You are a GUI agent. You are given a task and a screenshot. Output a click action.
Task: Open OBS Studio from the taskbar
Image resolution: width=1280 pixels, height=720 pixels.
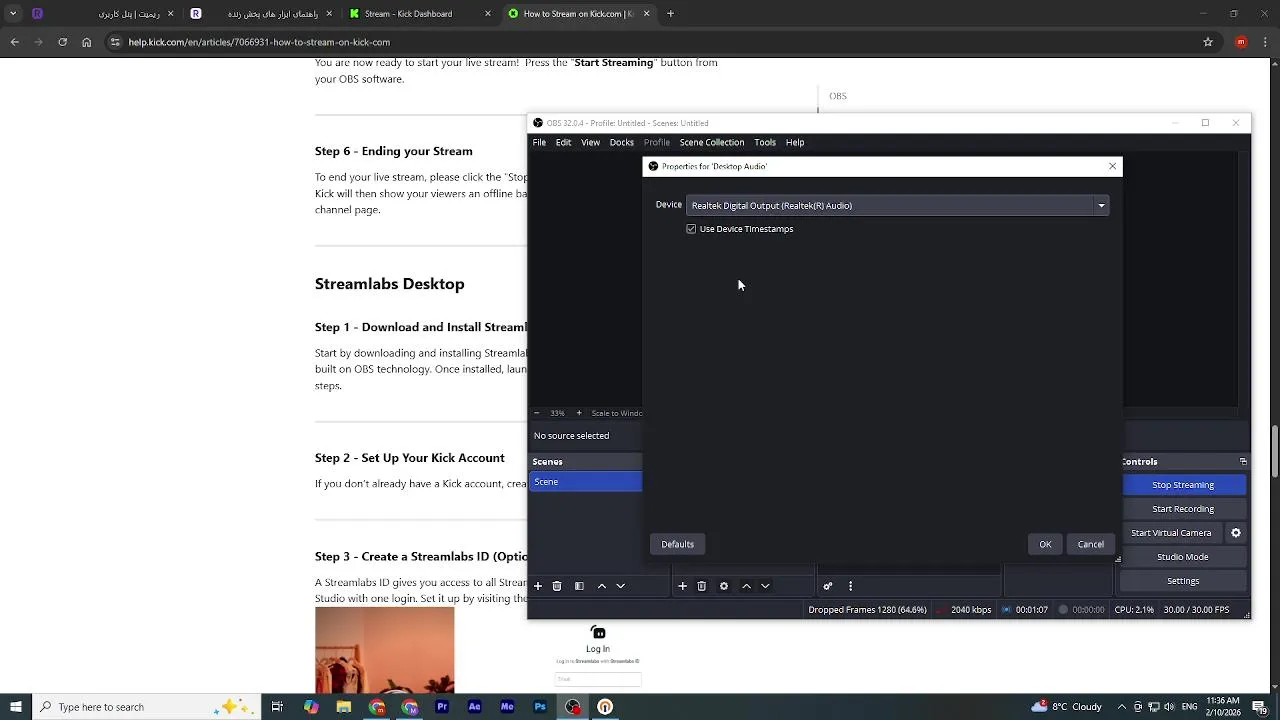tap(573, 707)
